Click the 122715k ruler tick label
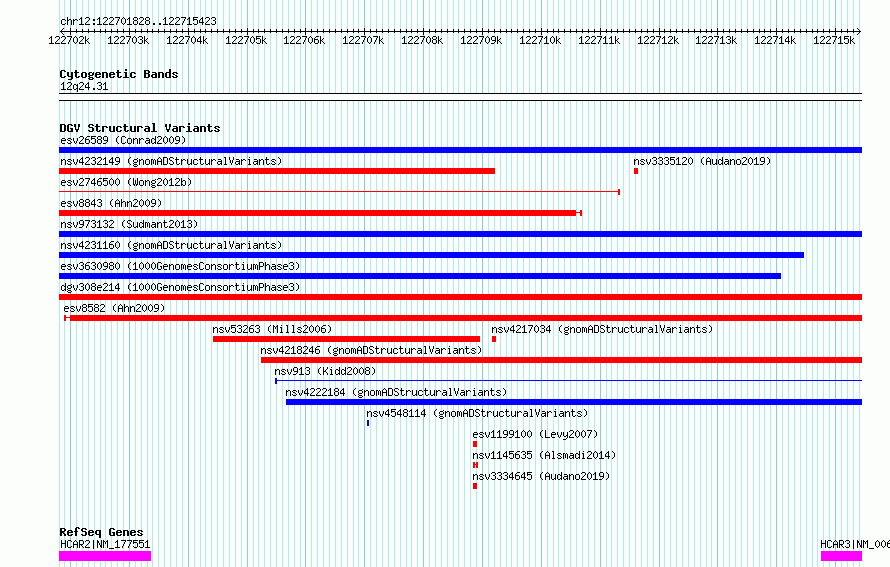This screenshot has height=567, width=890. (834, 40)
